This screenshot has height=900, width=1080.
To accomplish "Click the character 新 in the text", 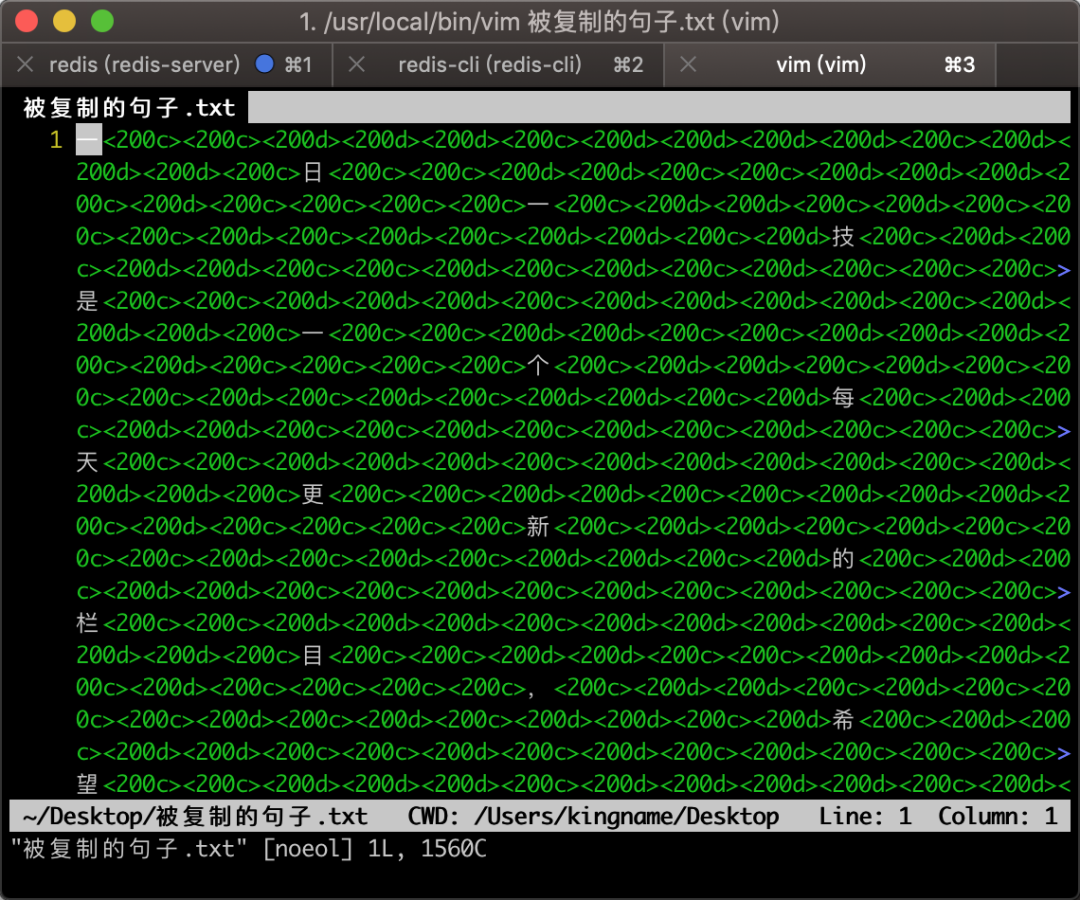I will coord(538,527).
